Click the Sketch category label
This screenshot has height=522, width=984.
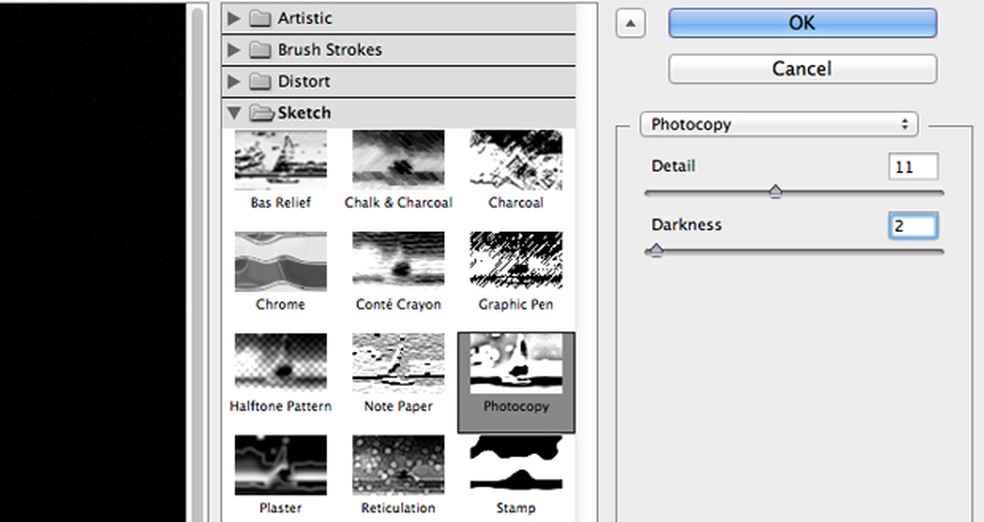(304, 113)
